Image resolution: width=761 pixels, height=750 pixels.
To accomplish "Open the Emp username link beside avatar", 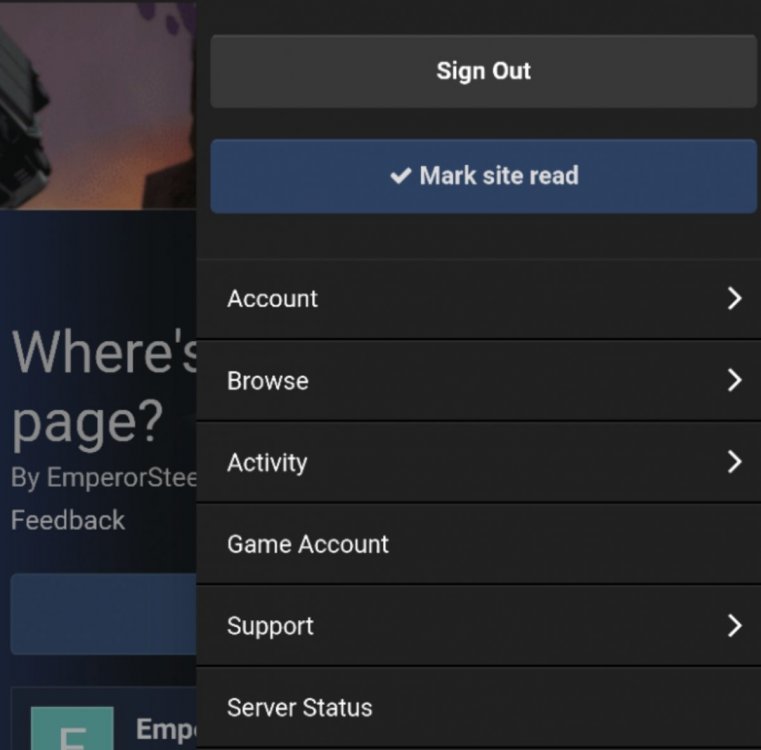I will (166, 730).
